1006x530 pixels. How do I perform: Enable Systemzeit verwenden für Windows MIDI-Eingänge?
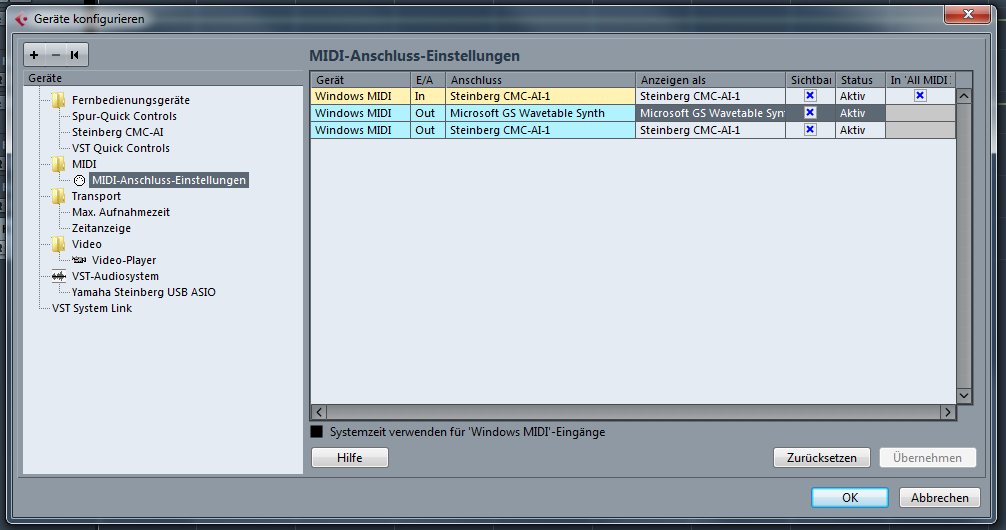click(x=316, y=432)
